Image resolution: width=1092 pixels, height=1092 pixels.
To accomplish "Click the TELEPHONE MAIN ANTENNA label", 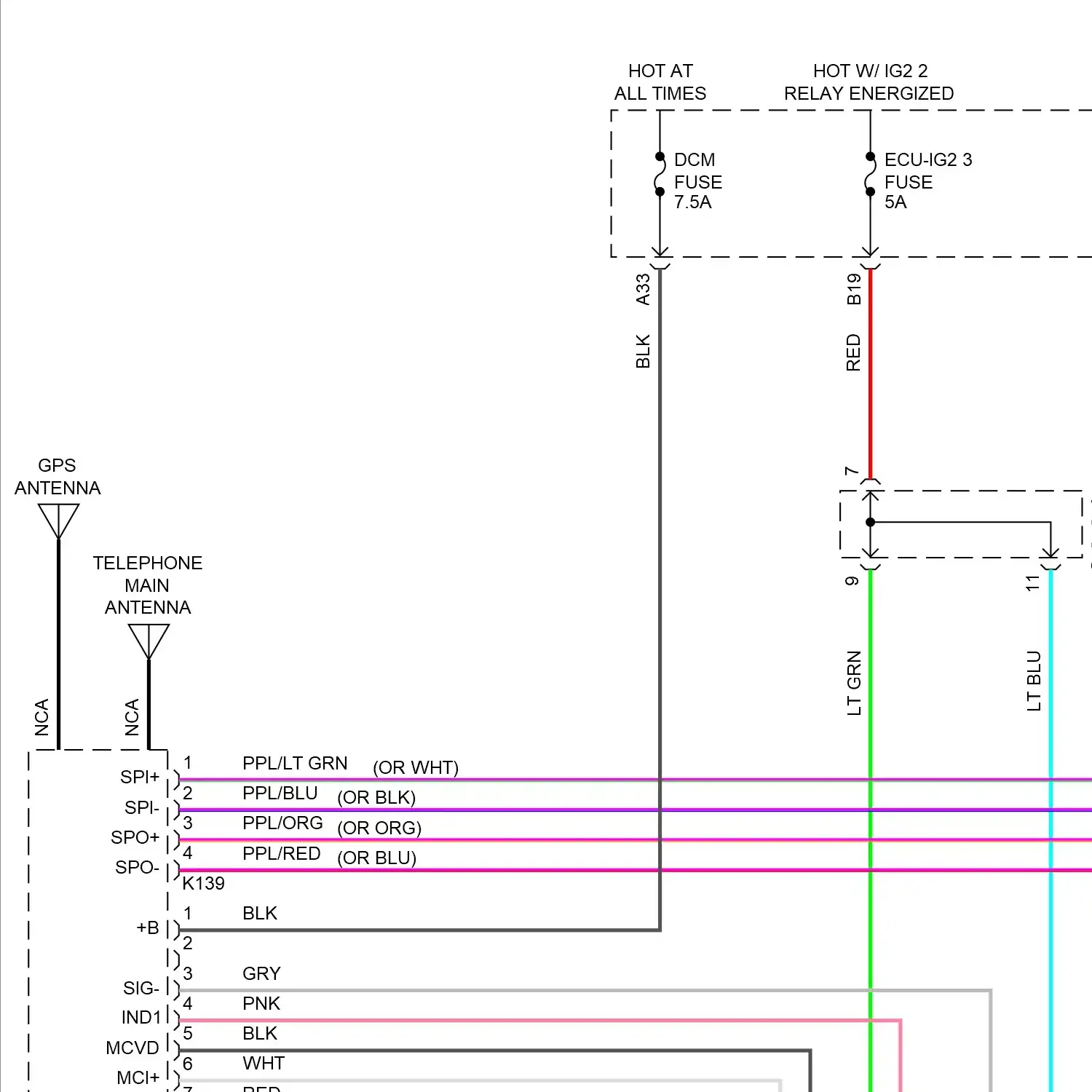I will click(x=148, y=585).
